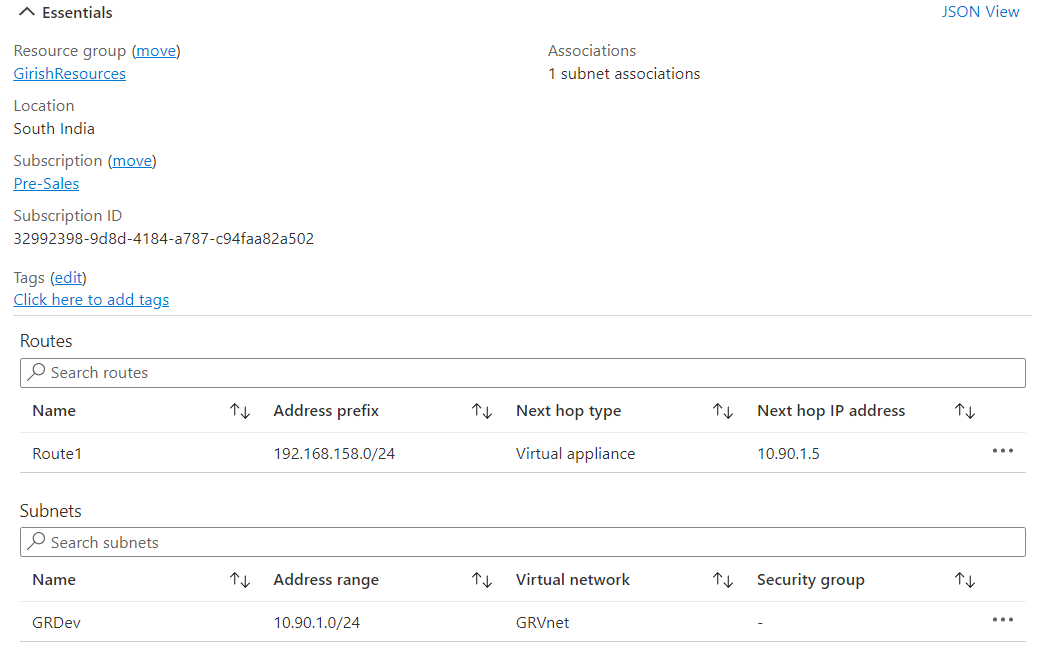Sort subnets by Address range arrows

[482, 580]
